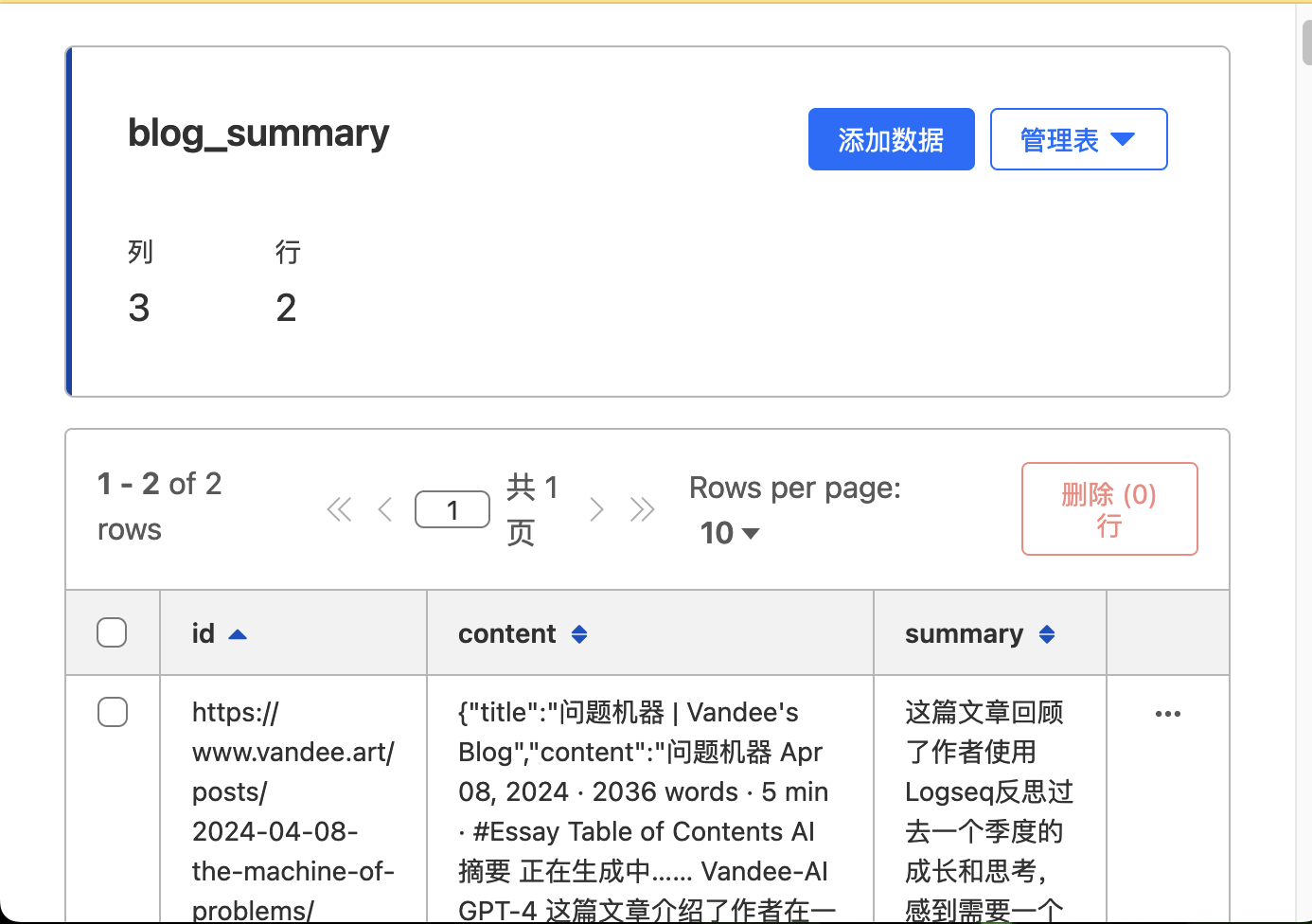Open the Rows per page dropdown
This screenshot has height=924, width=1312.
pyautogui.click(x=730, y=533)
